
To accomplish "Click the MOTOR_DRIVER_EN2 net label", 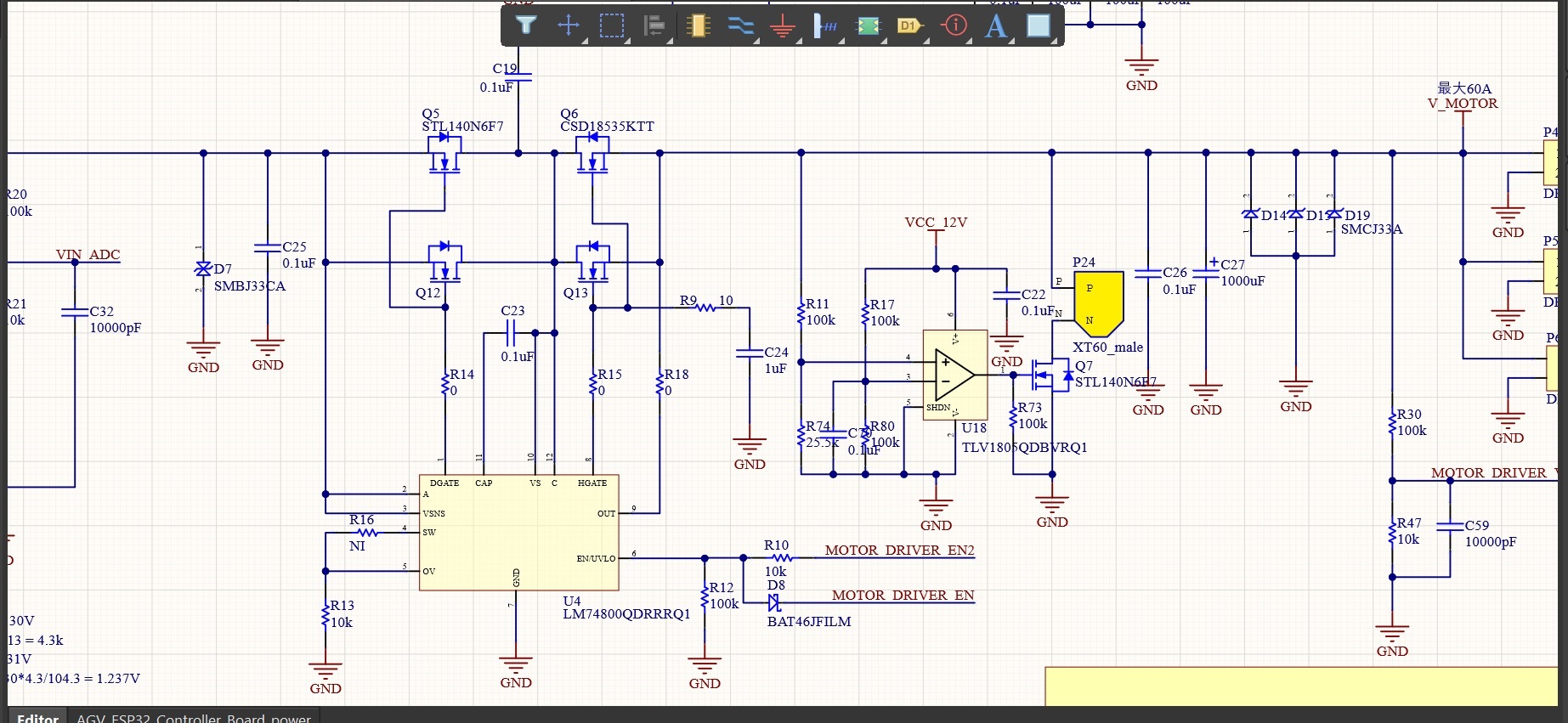I will (x=899, y=550).
